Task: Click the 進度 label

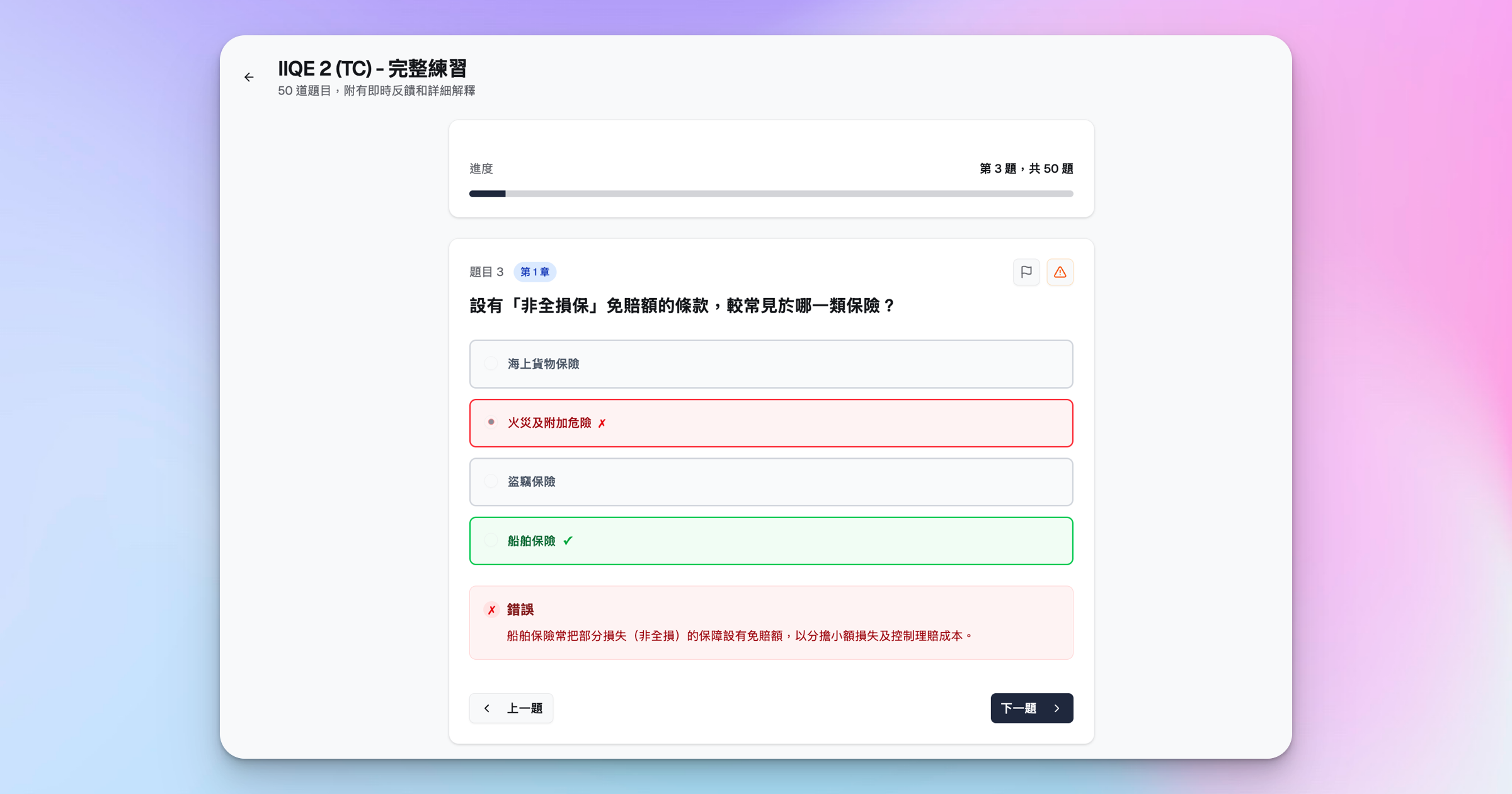Action: [481, 169]
